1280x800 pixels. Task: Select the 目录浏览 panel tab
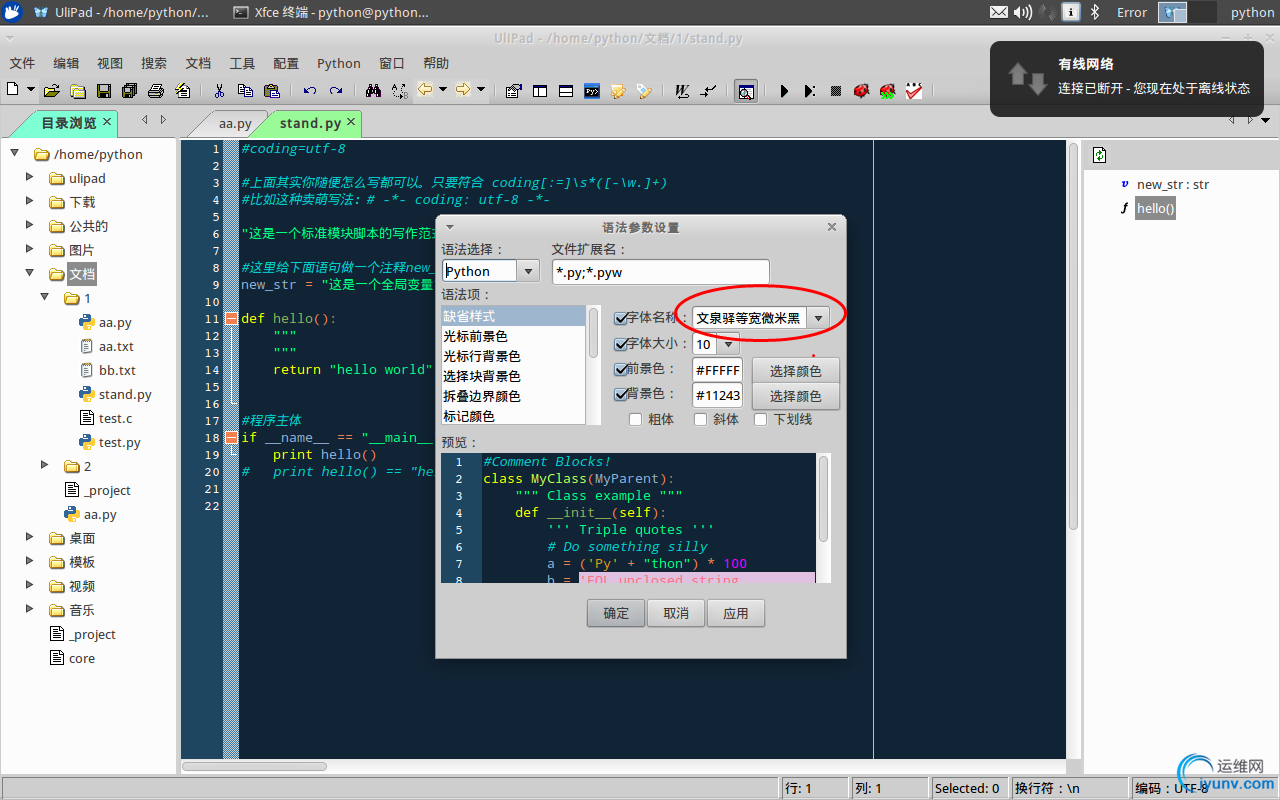click(69, 123)
